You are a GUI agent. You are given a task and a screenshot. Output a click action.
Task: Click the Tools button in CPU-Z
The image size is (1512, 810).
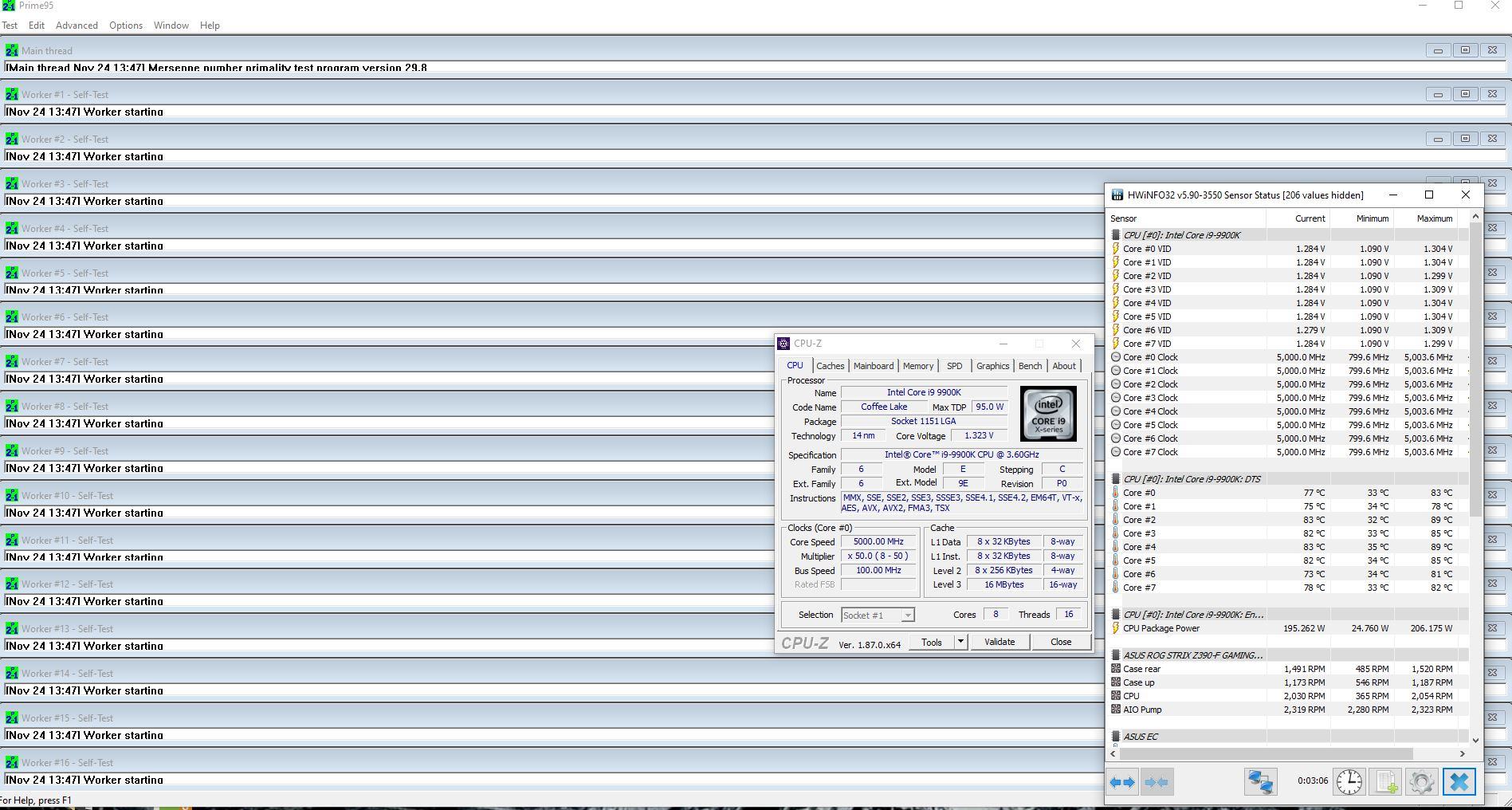932,642
